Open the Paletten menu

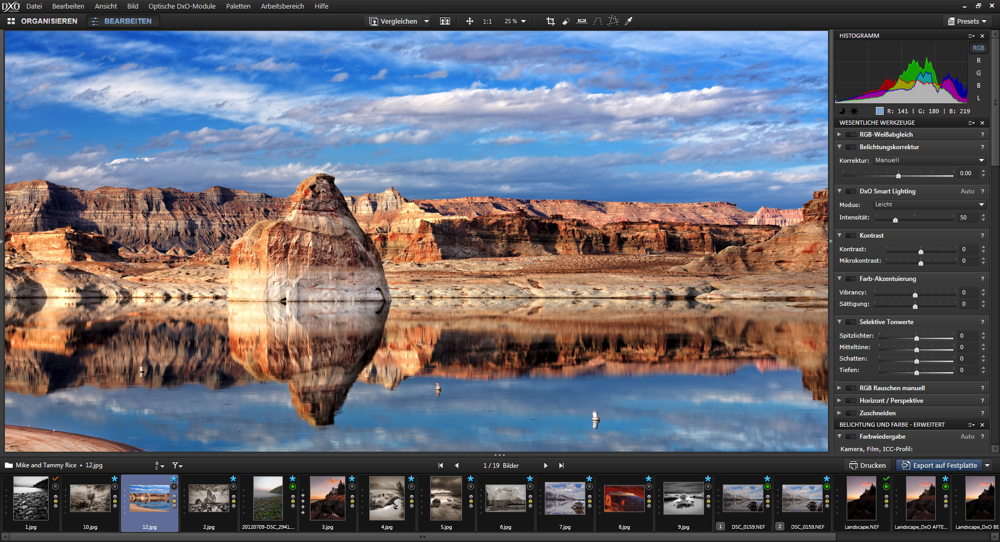point(238,6)
